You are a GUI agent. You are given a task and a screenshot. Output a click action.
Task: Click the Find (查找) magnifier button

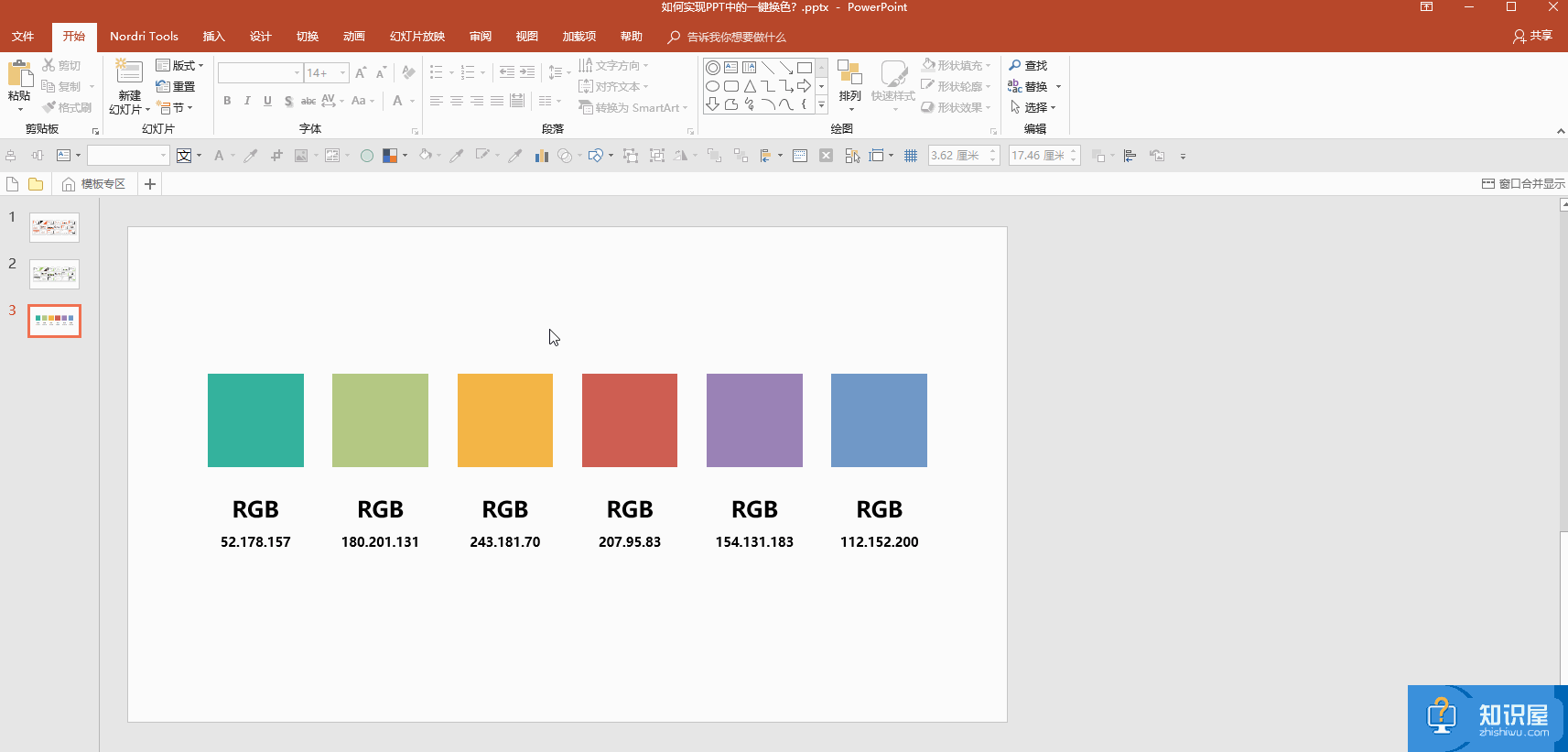(1028, 65)
